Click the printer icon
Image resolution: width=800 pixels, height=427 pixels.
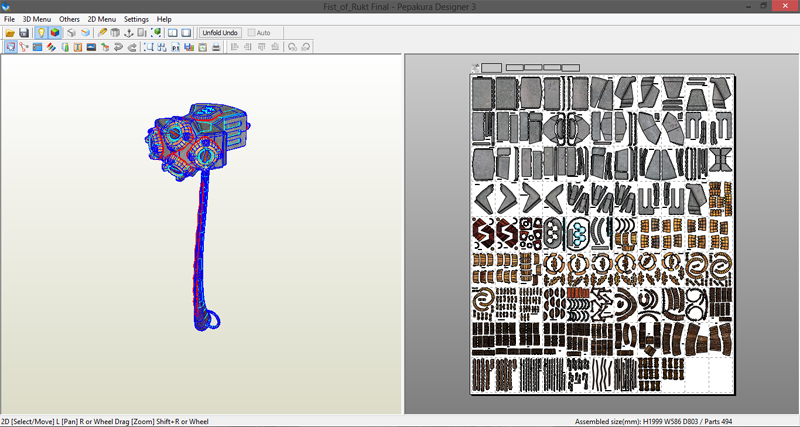[x=216, y=47]
